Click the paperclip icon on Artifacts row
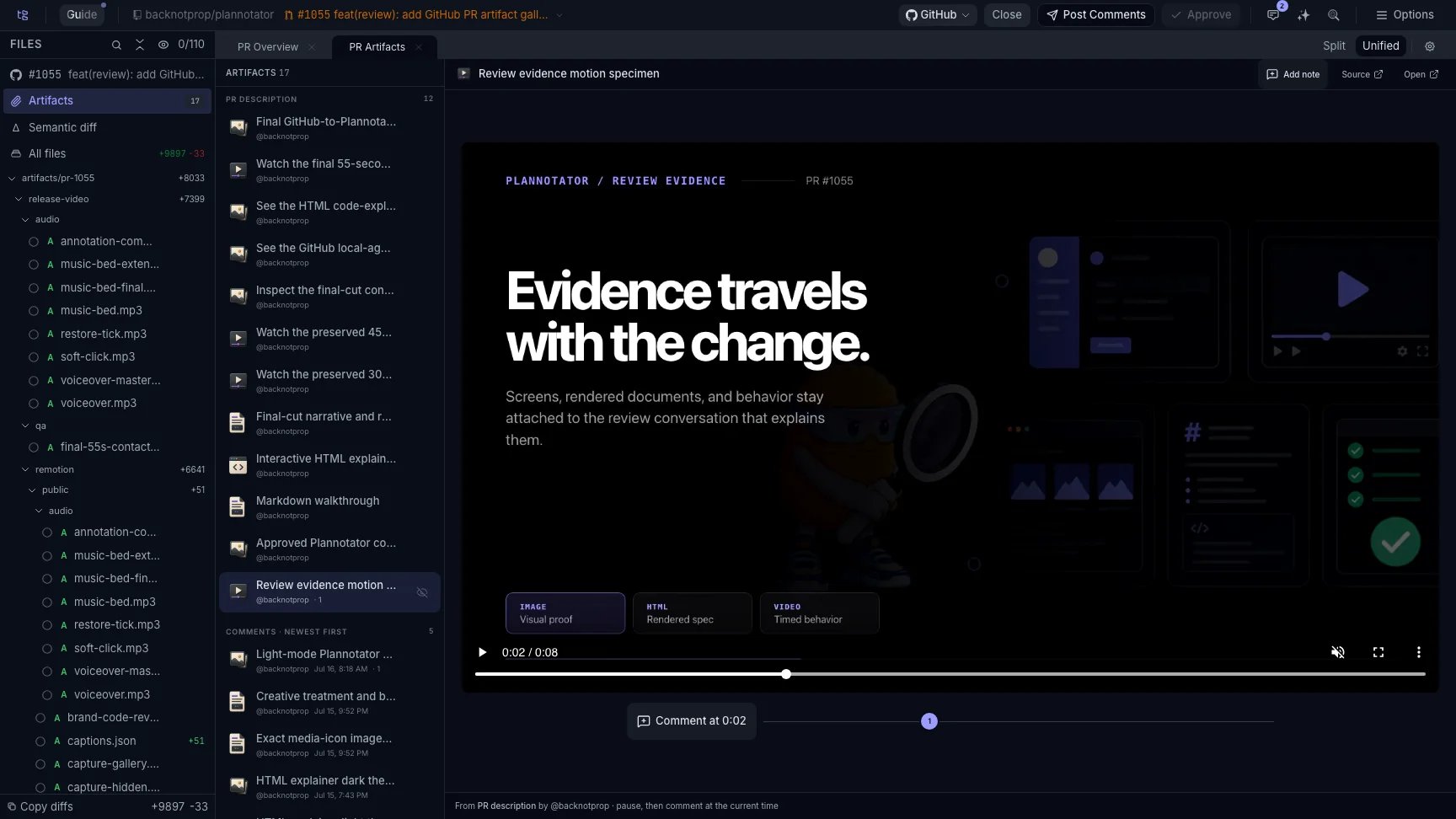Screen dimensions: 1456x819 (x=16, y=100)
